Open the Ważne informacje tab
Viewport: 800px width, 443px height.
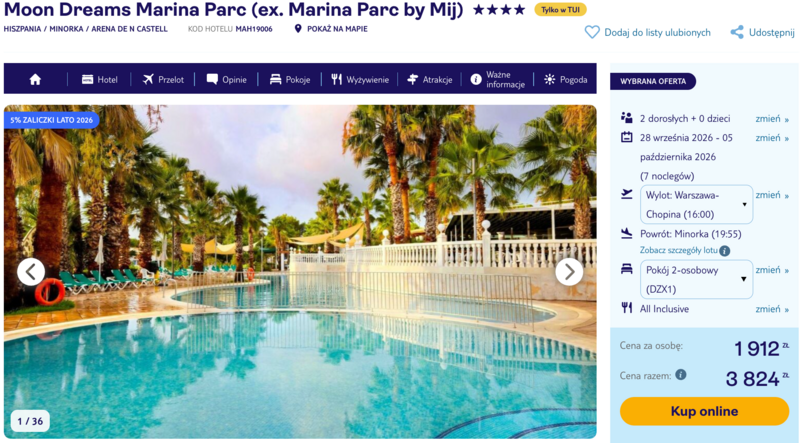point(497,80)
